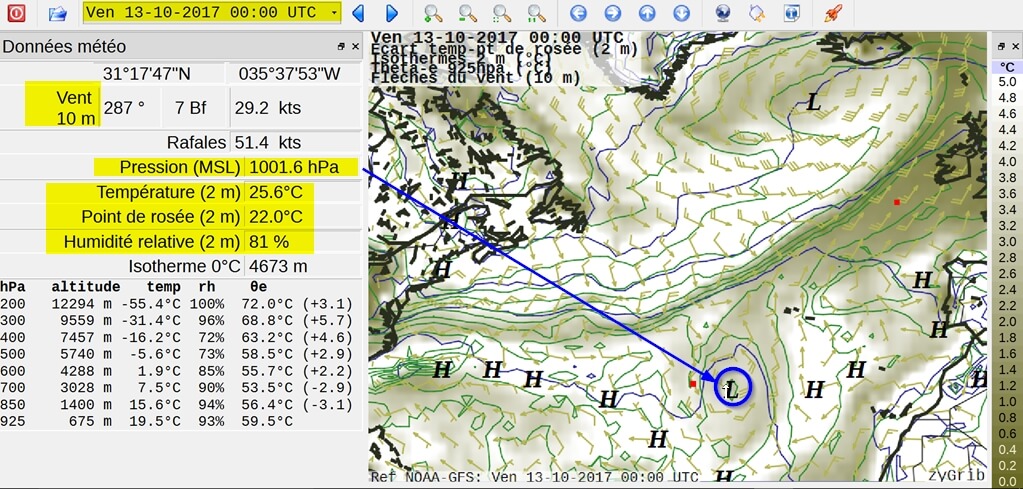This screenshot has width=1023, height=489.
Task: Click the 500 hPa altitude row
Action: 176,355
